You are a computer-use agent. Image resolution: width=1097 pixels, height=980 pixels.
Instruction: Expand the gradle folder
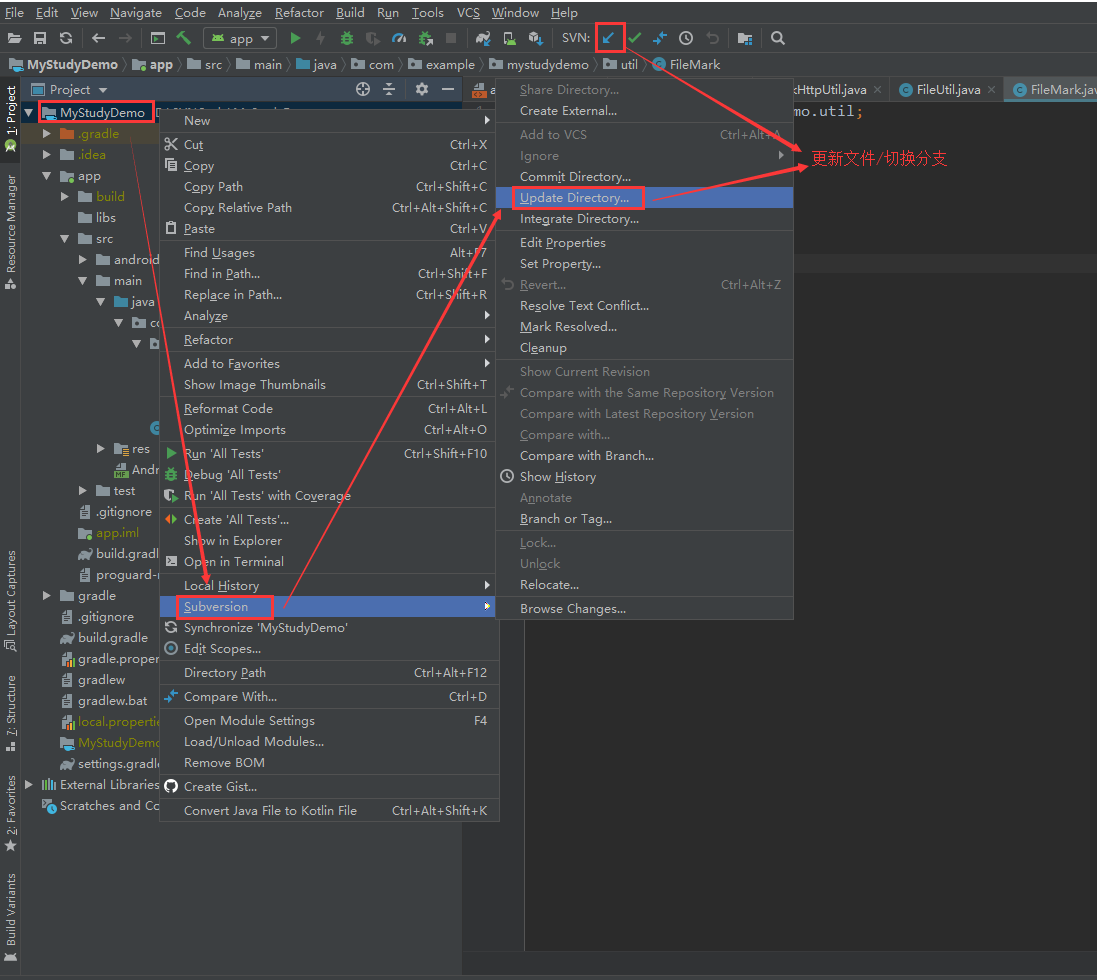tap(47, 596)
